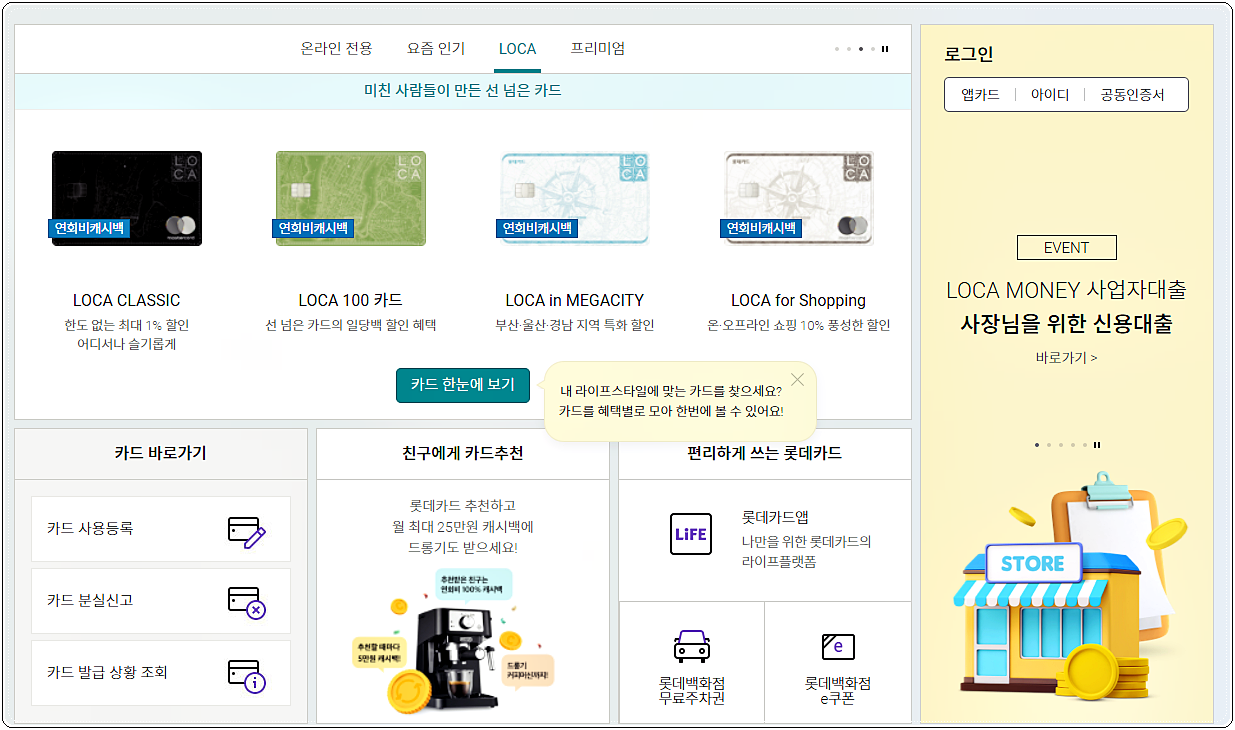
Task: Open 카드 분실신고 shortcut
Action: click(161, 601)
